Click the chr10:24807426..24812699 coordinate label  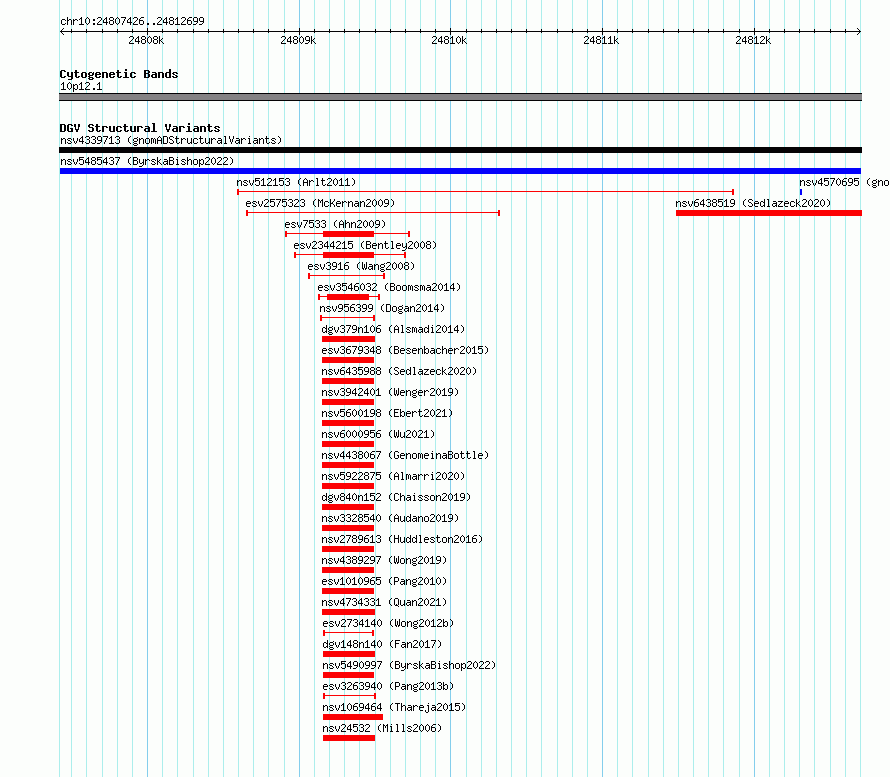click(x=132, y=22)
